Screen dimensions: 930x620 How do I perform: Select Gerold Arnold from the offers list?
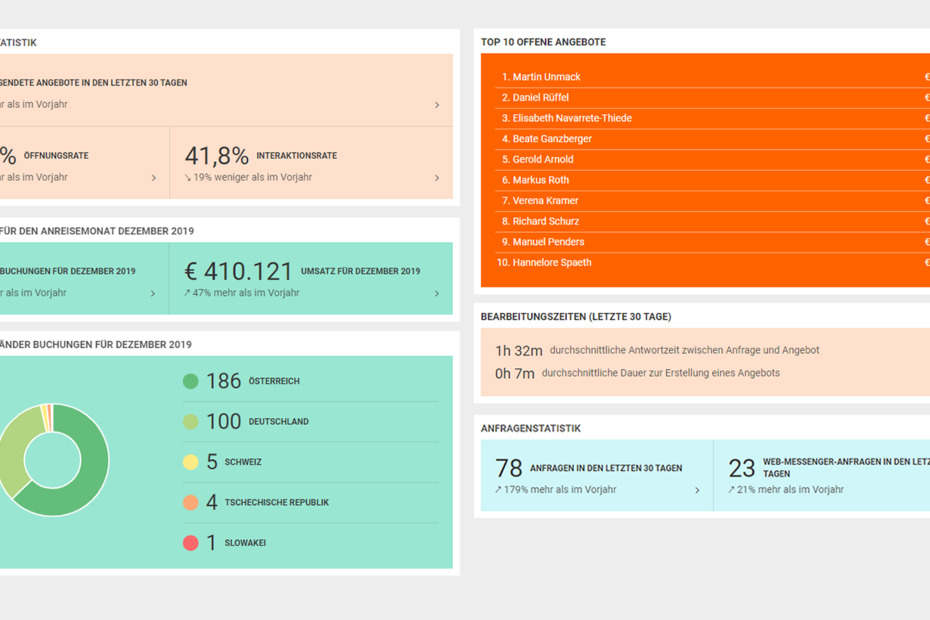pyautogui.click(x=543, y=159)
